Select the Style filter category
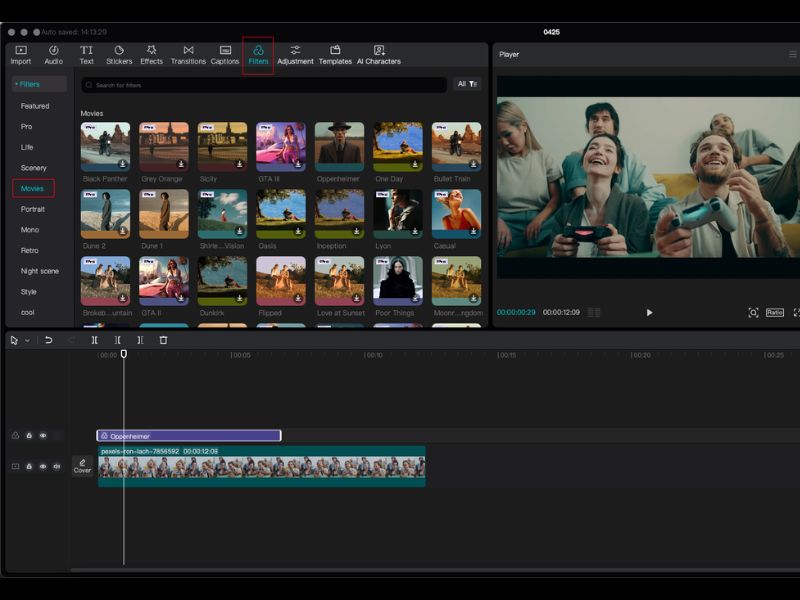This screenshot has height=600, width=800. click(x=29, y=292)
